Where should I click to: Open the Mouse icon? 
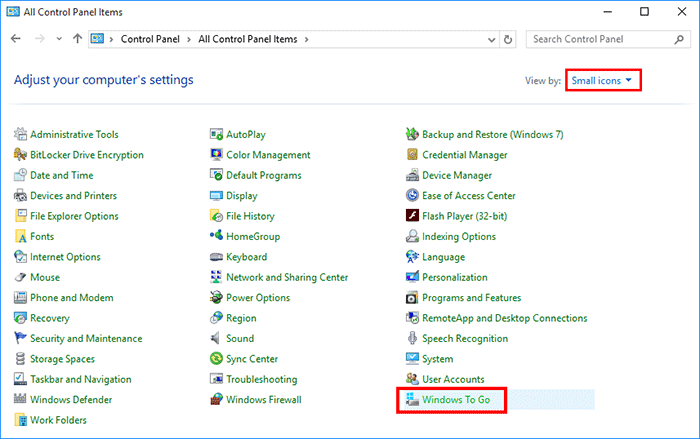click(x=20, y=277)
